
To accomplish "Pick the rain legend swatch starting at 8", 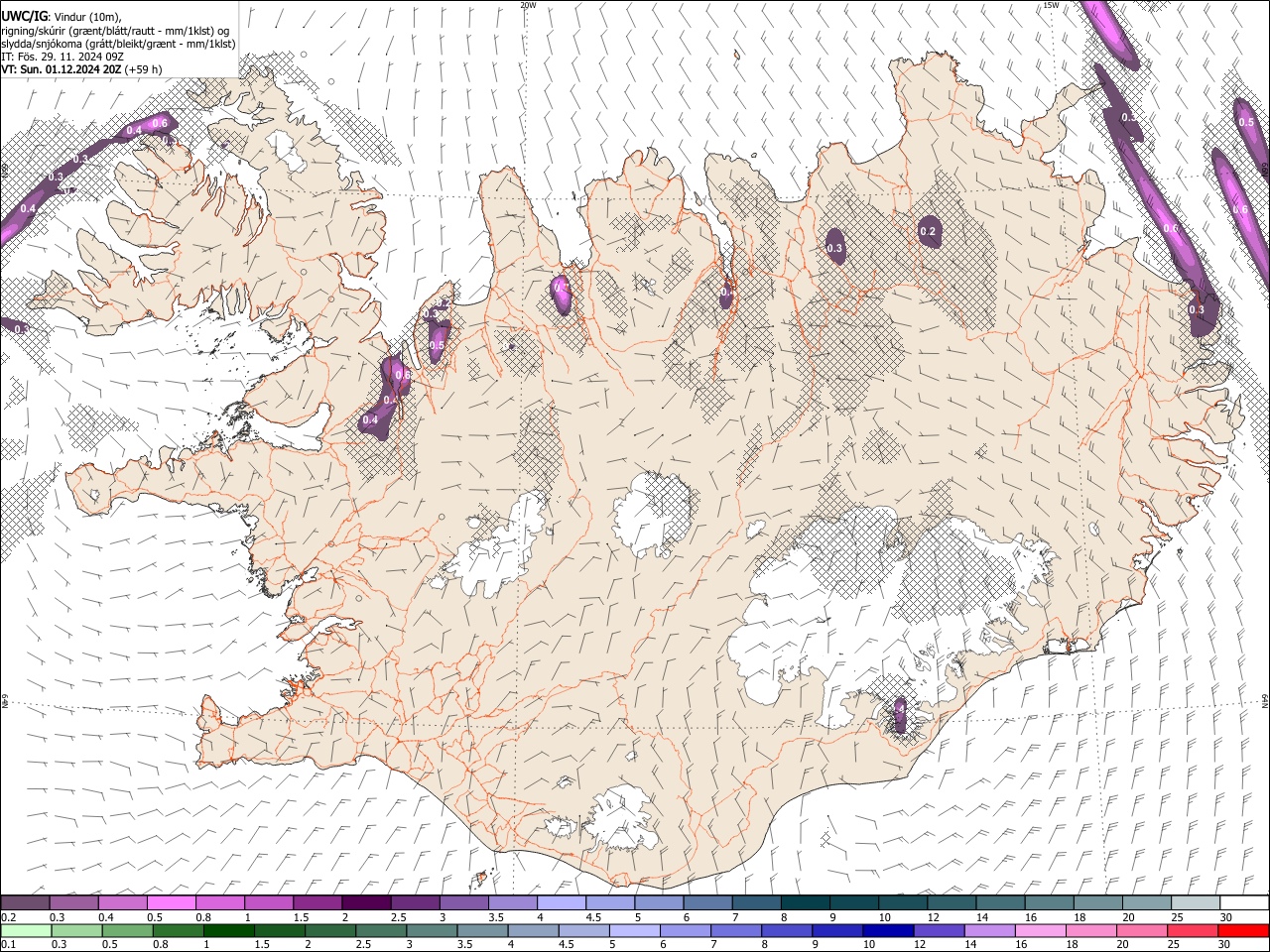I will pyautogui.click(x=786, y=930).
